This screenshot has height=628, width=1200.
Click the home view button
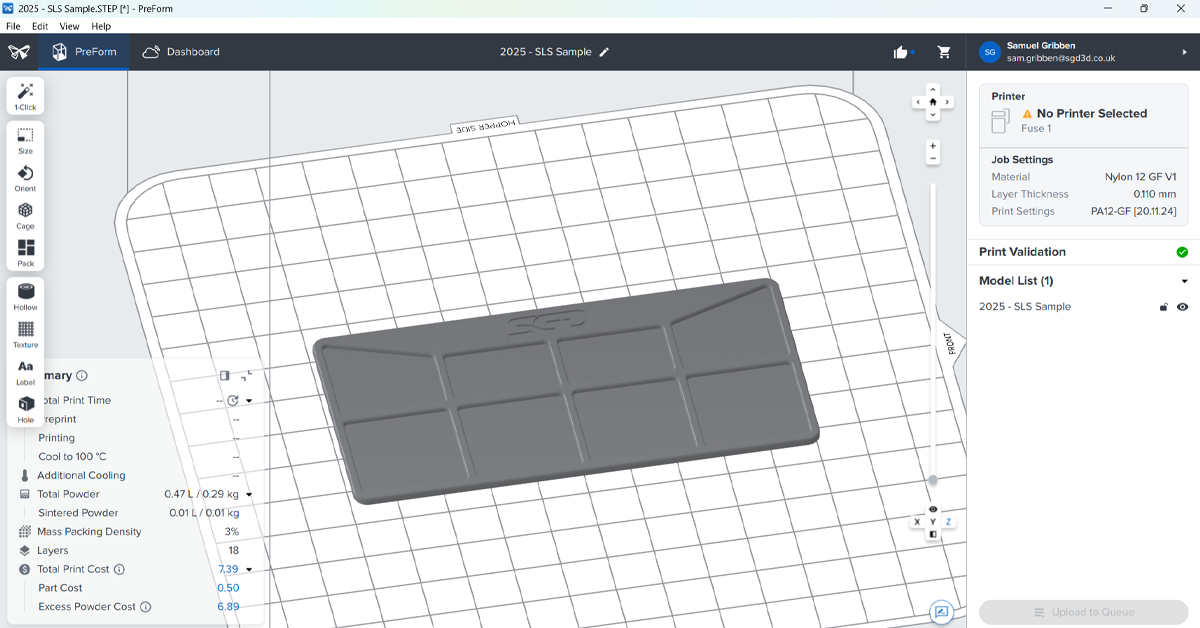click(x=933, y=102)
